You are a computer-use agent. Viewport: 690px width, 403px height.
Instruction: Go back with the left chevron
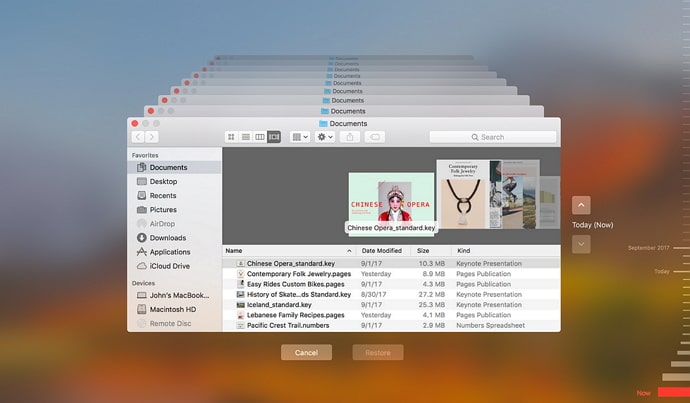coord(138,137)
